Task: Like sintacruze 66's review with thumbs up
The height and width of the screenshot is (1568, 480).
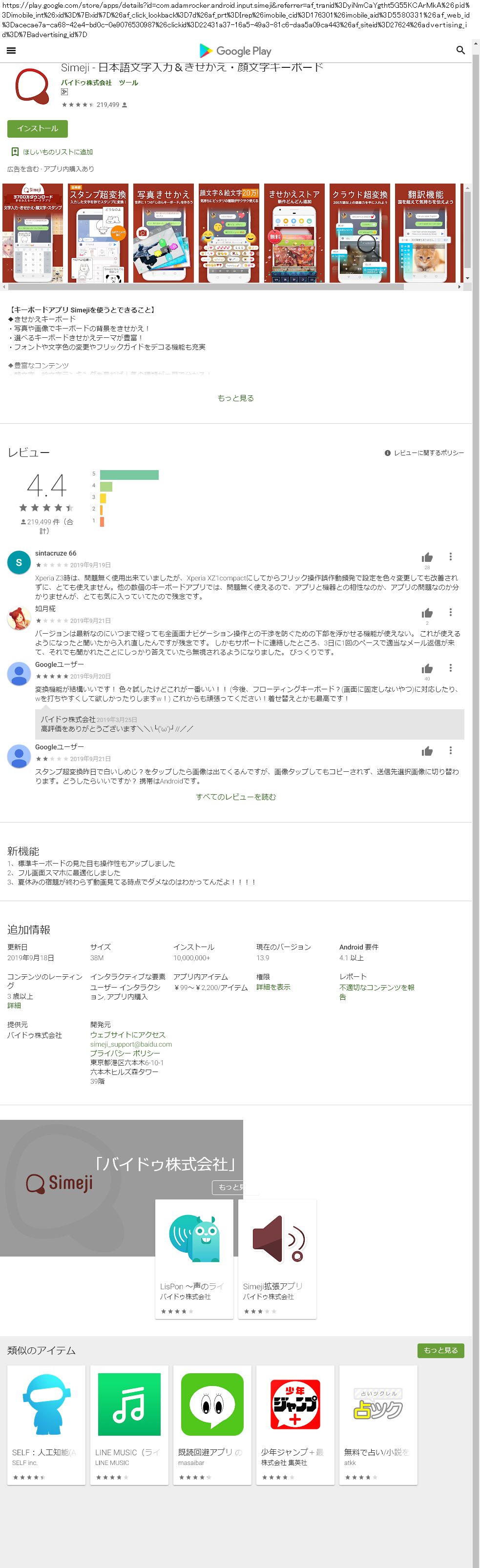Action: [427, 557]
